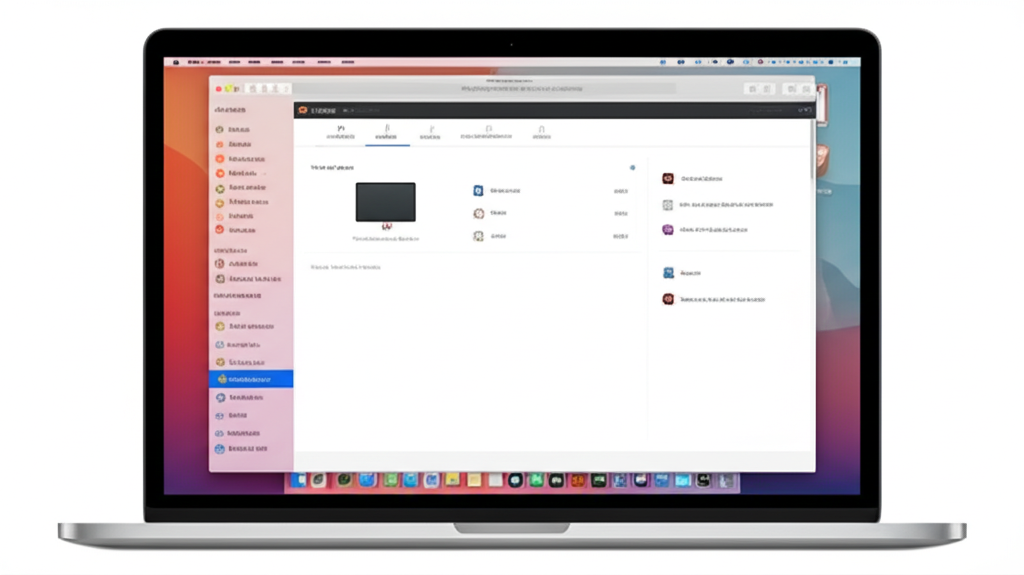Click the vertical scrollbar on the window's right edge
1024x575 pixels.
coord(812,150)
